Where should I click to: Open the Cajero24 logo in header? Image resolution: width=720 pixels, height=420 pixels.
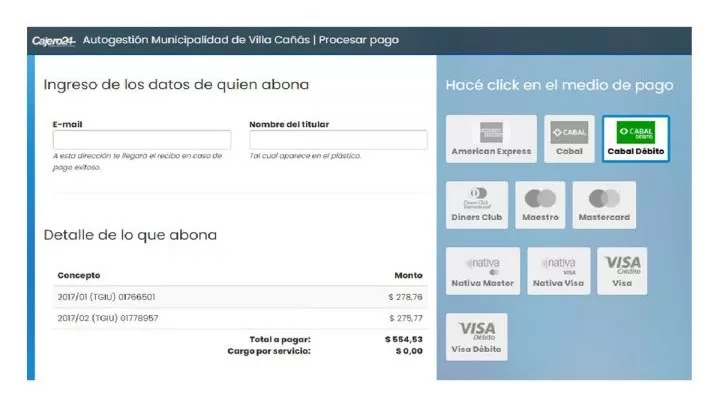(x=53, y=41)
